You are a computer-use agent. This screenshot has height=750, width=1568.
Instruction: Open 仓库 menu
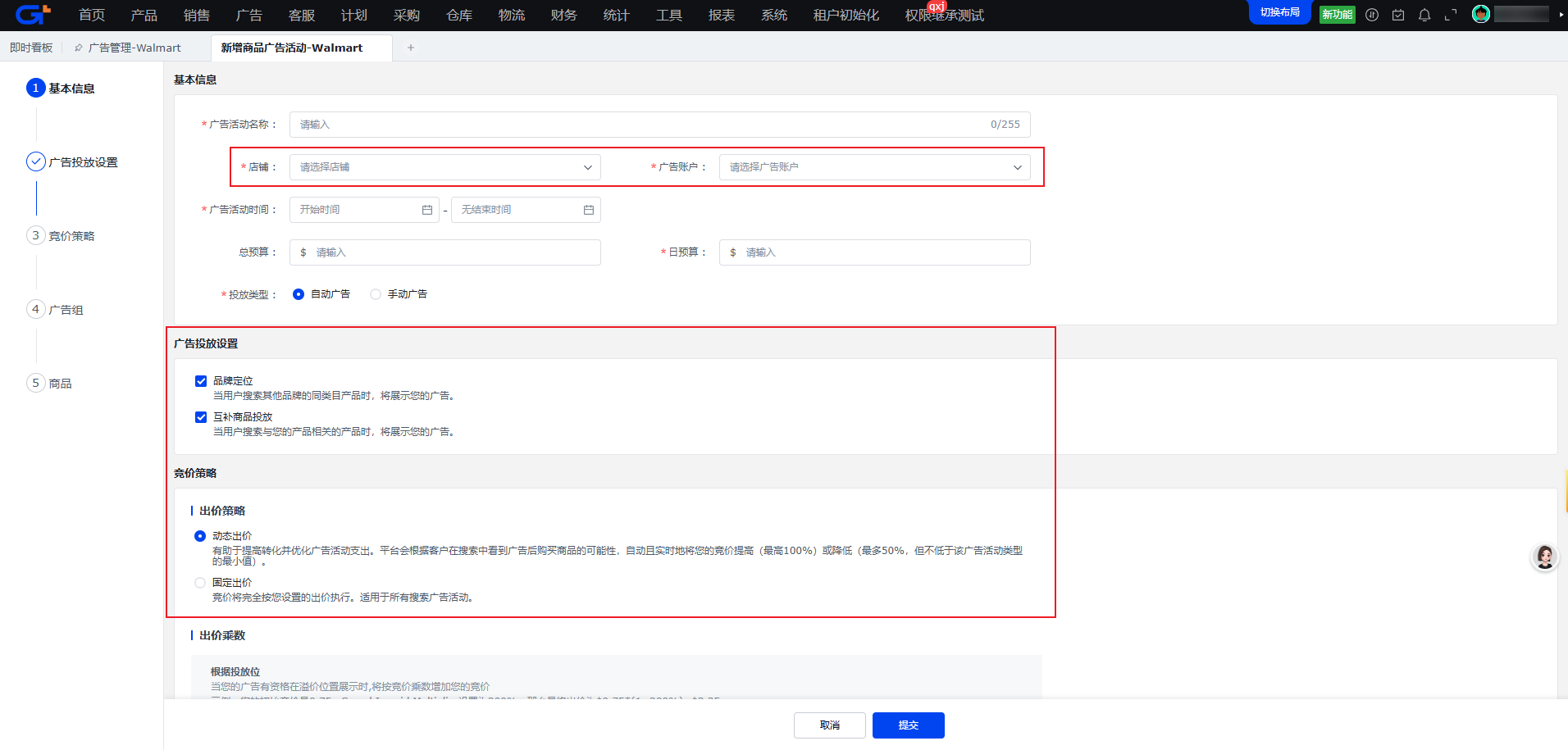coord(459,15)
